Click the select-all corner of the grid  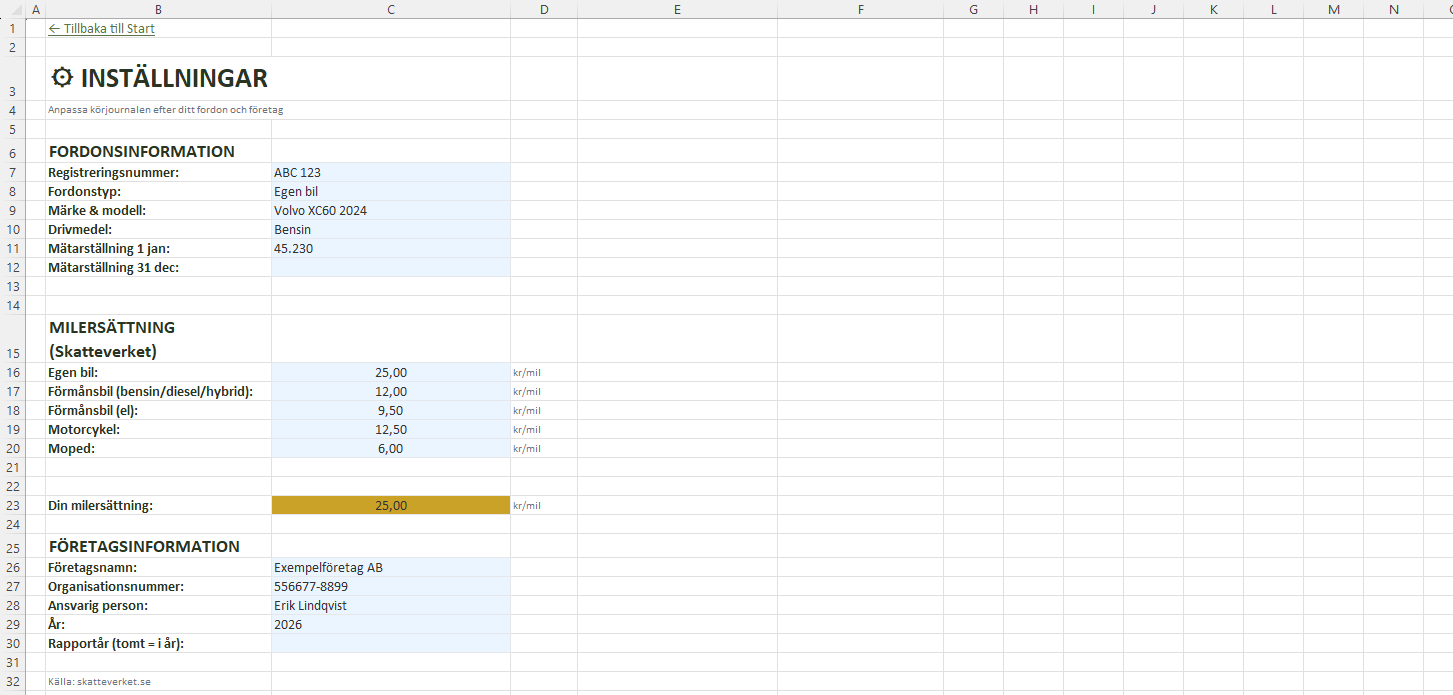tap(14, 9)
